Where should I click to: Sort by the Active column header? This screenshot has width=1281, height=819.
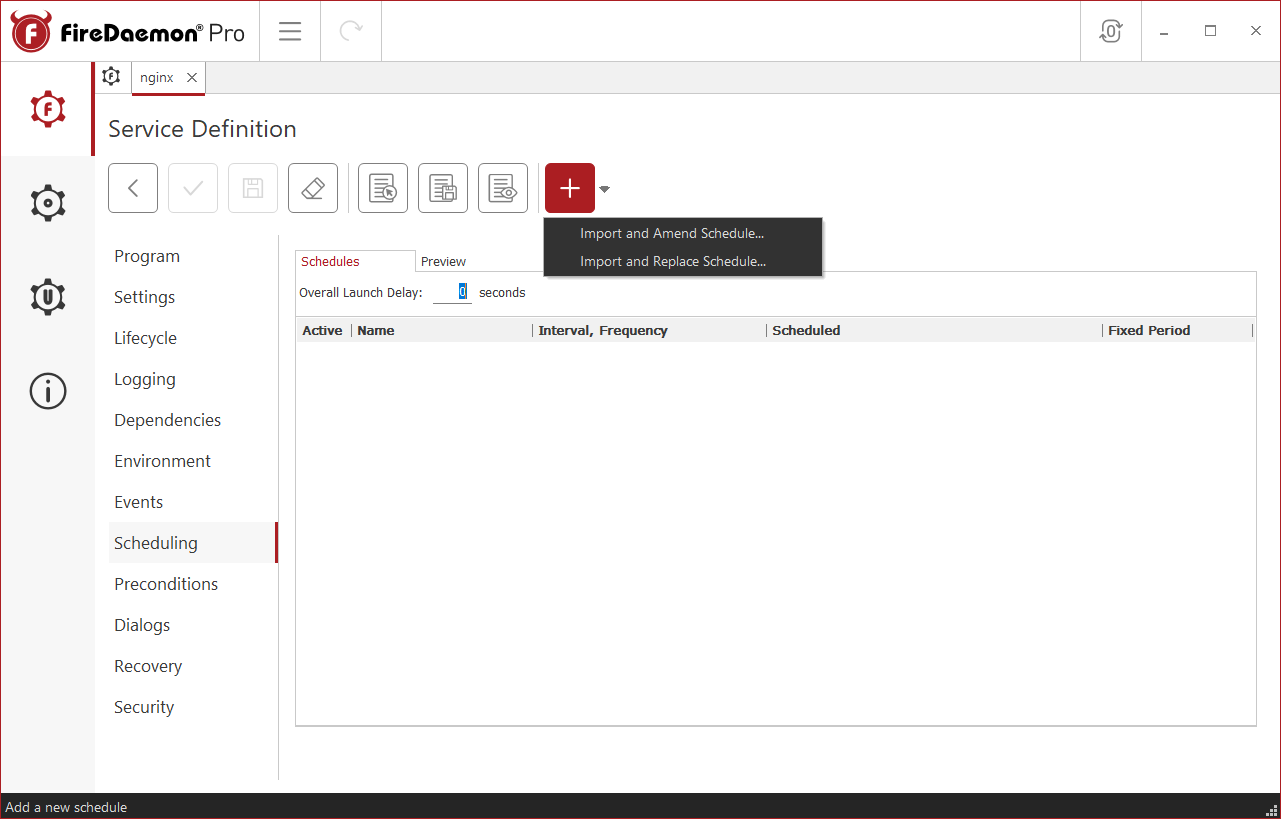click(x=323, y=330)
